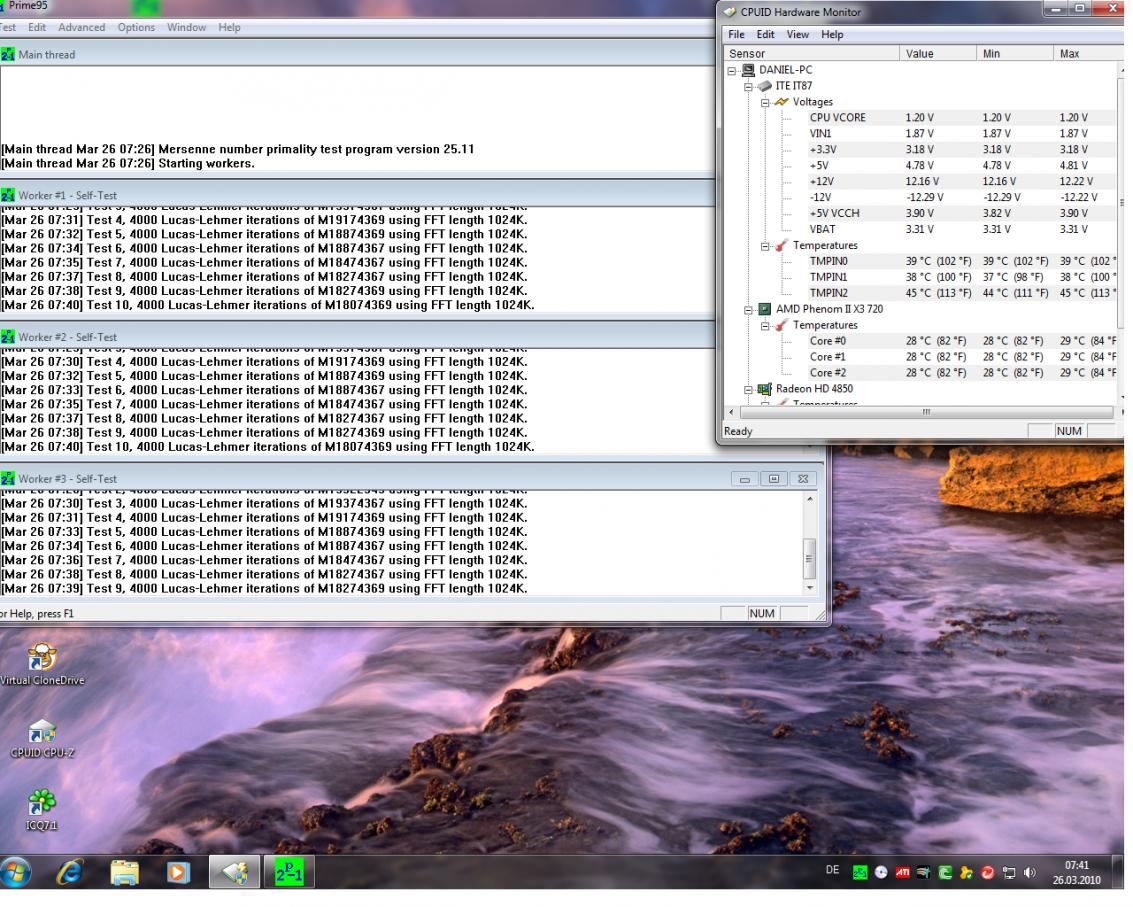Collapse ITE IT87 Temperatures node
This screenshot has width=1133, height=907.
(x=764, y=246)
